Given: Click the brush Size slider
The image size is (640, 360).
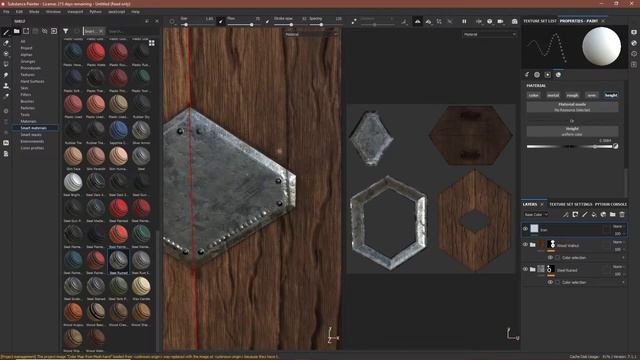Looking at the screenshot, I should click(197, 25).
